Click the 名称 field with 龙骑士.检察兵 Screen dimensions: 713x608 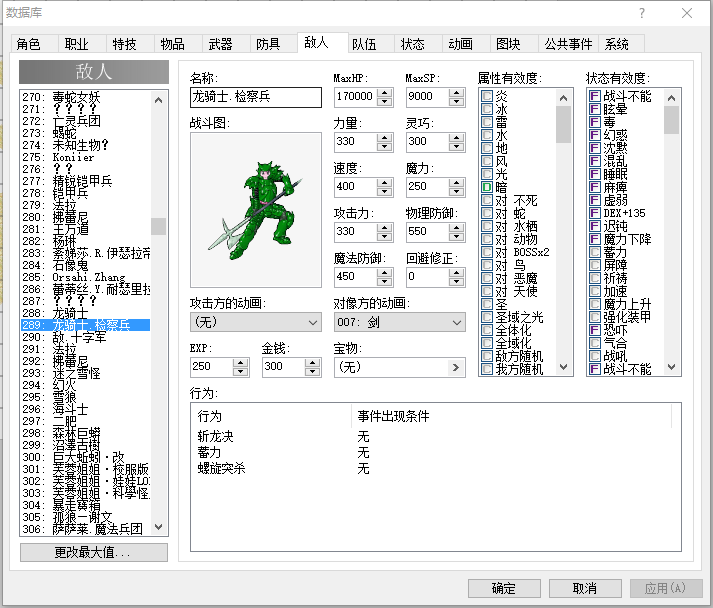(256, 97)
